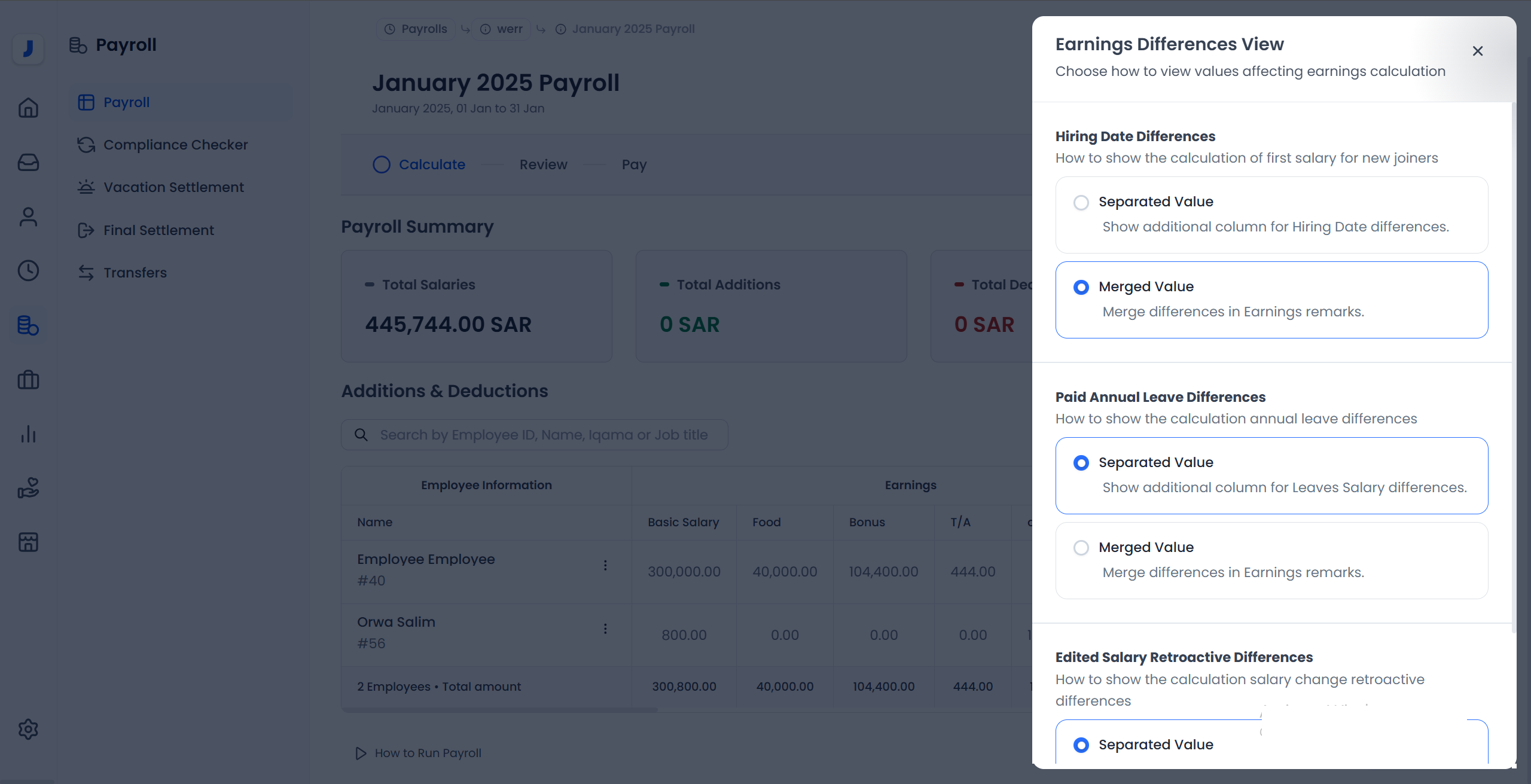
Task: Select Separated Value for Edited Salary Retroactive
Action: coord(1081,745)
